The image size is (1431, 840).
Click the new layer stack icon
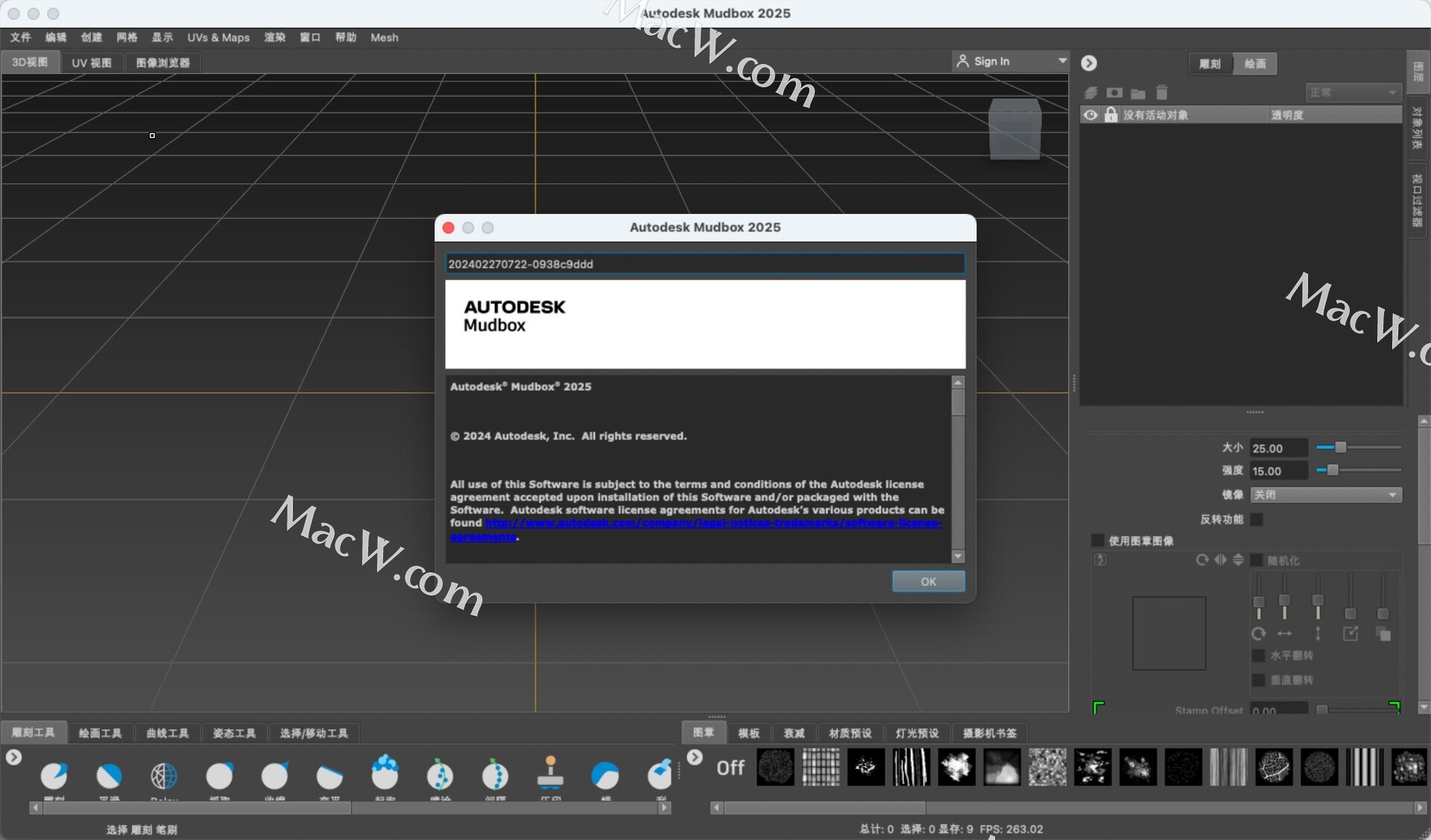1090,93
